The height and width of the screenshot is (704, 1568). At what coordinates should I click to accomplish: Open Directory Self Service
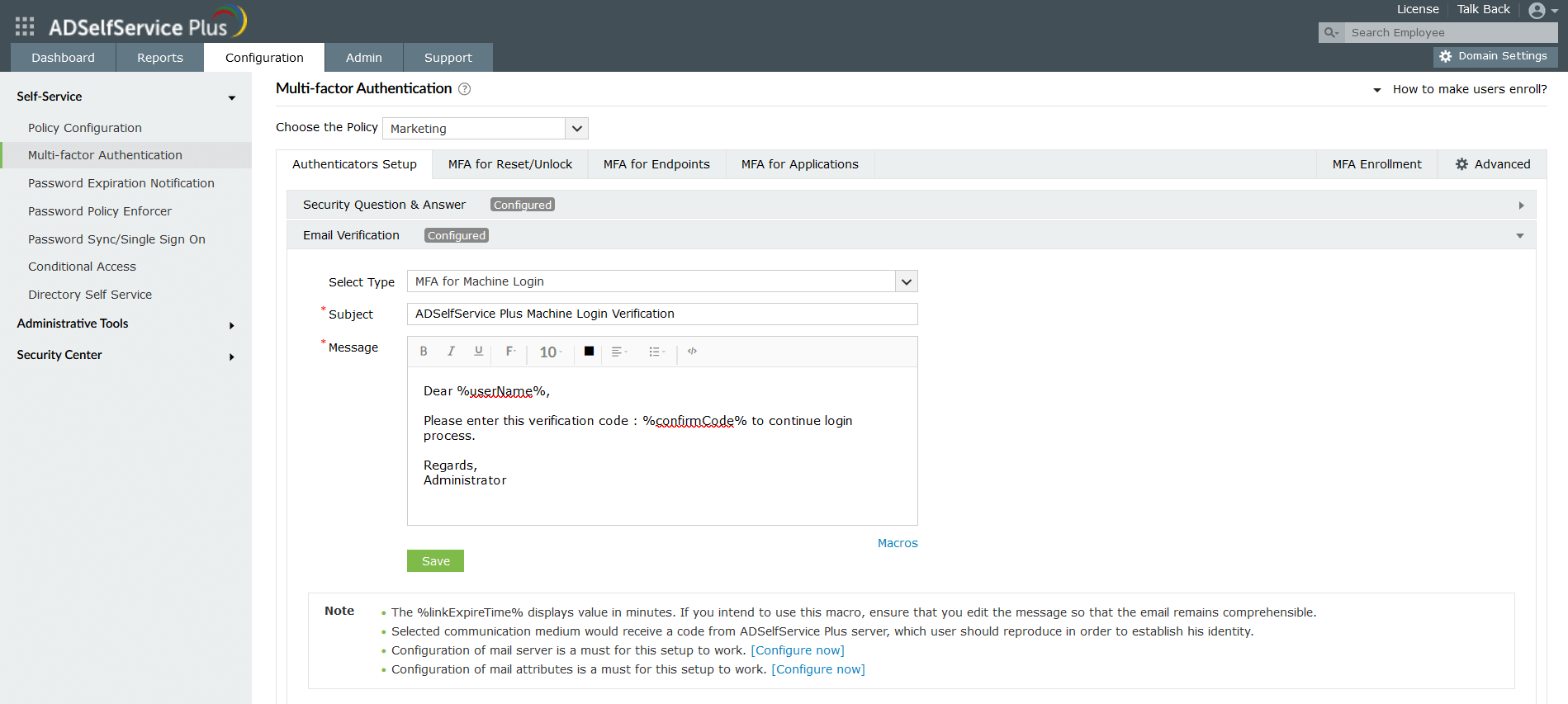click(x=90, y=295)
